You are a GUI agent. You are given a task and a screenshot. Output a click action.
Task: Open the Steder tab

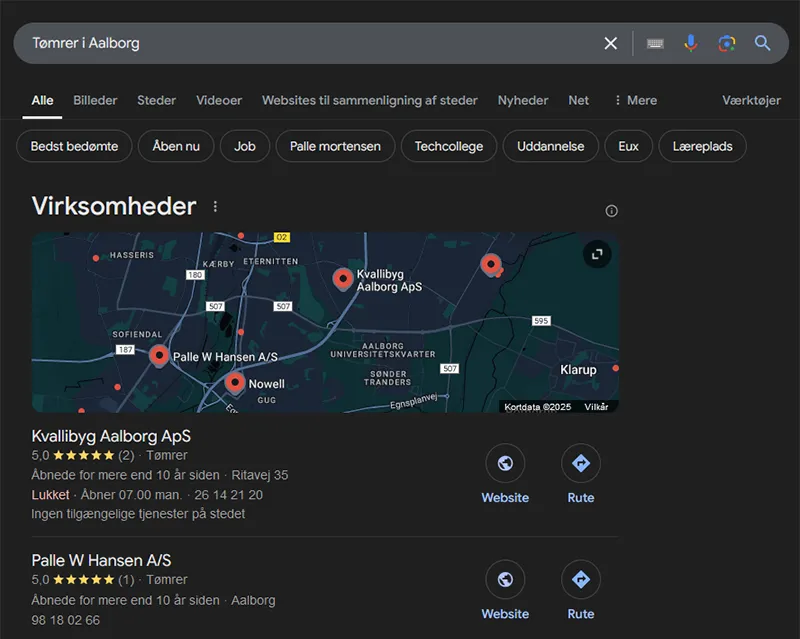157,101
